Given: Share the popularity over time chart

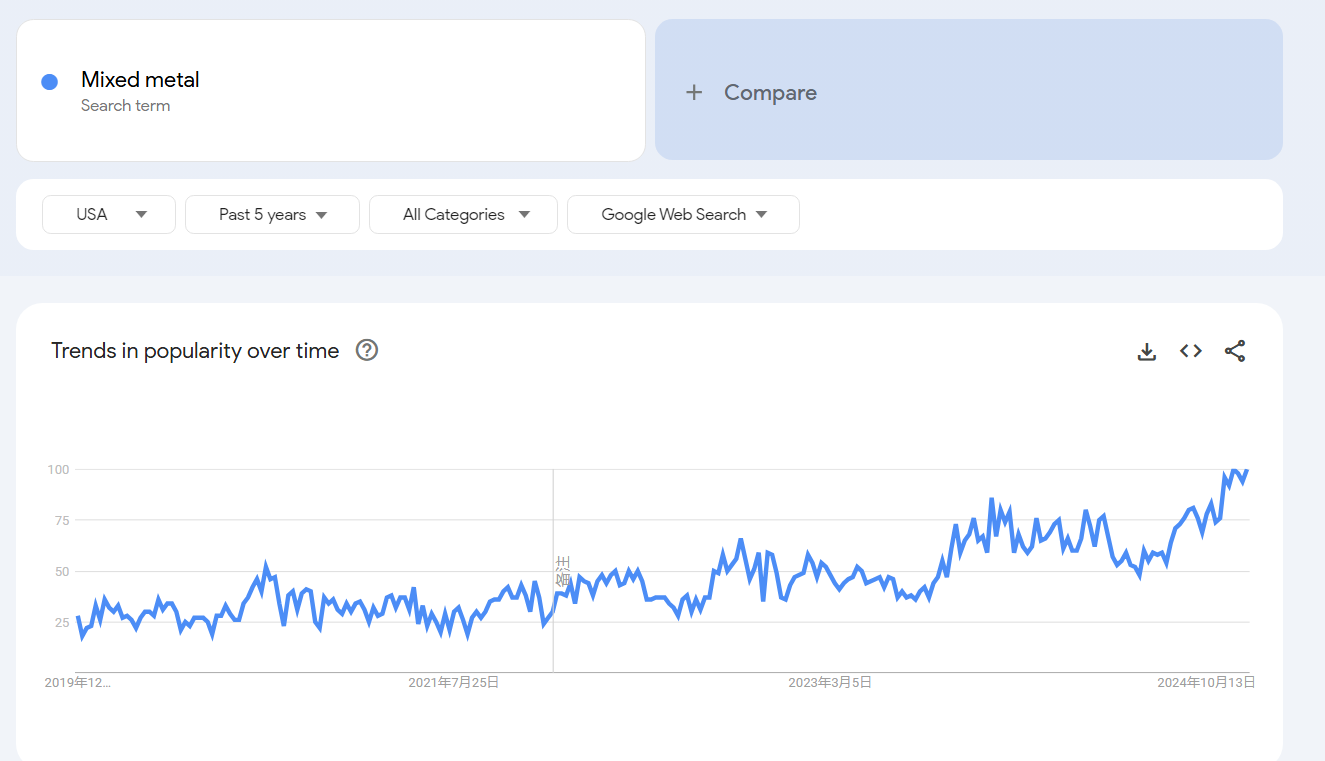Looking at the screenshot, I should pyautogui.click(x=1235, y=351).
